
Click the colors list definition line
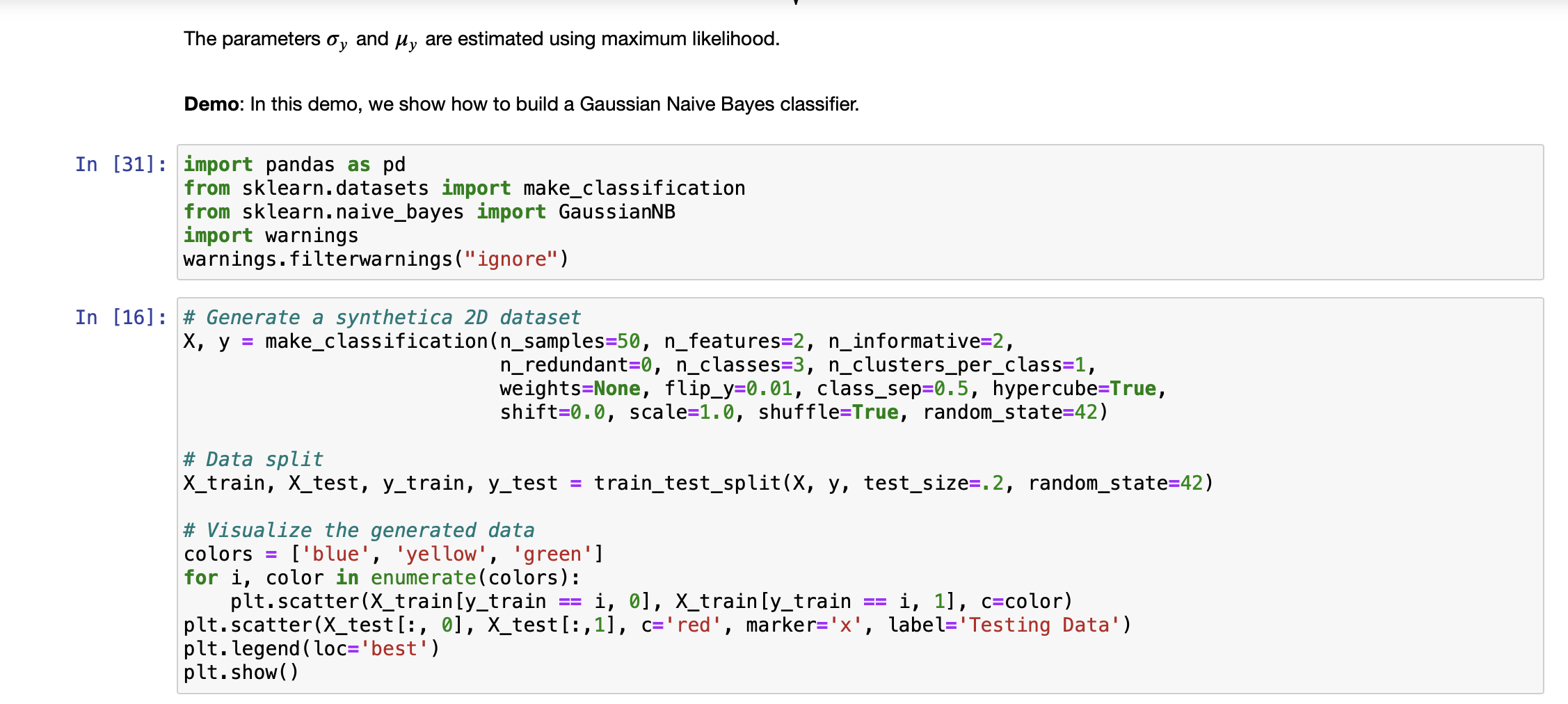click(x=393, y=554)
